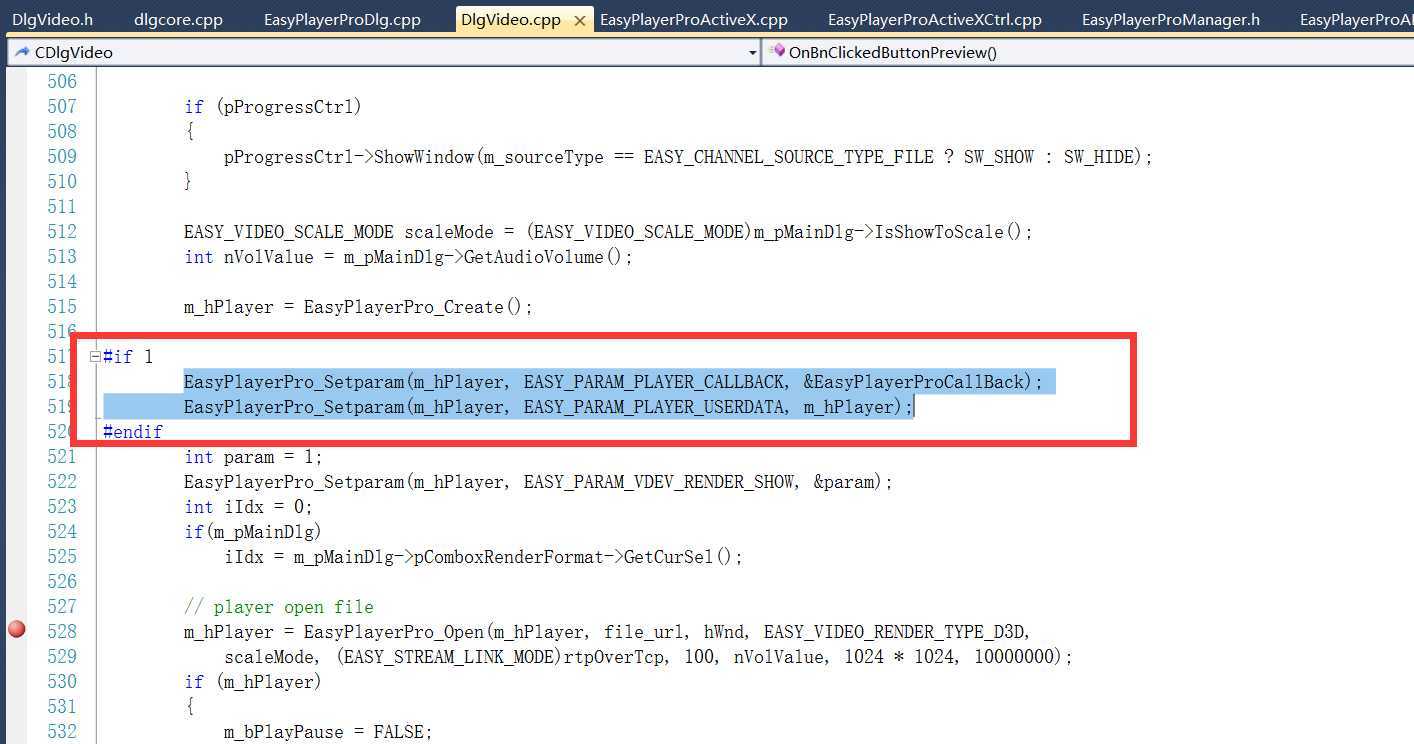The image size is (1414, 744).
Task: Open the EasyPlayerProActiveX.cpp tab
Action: point(693,19)
